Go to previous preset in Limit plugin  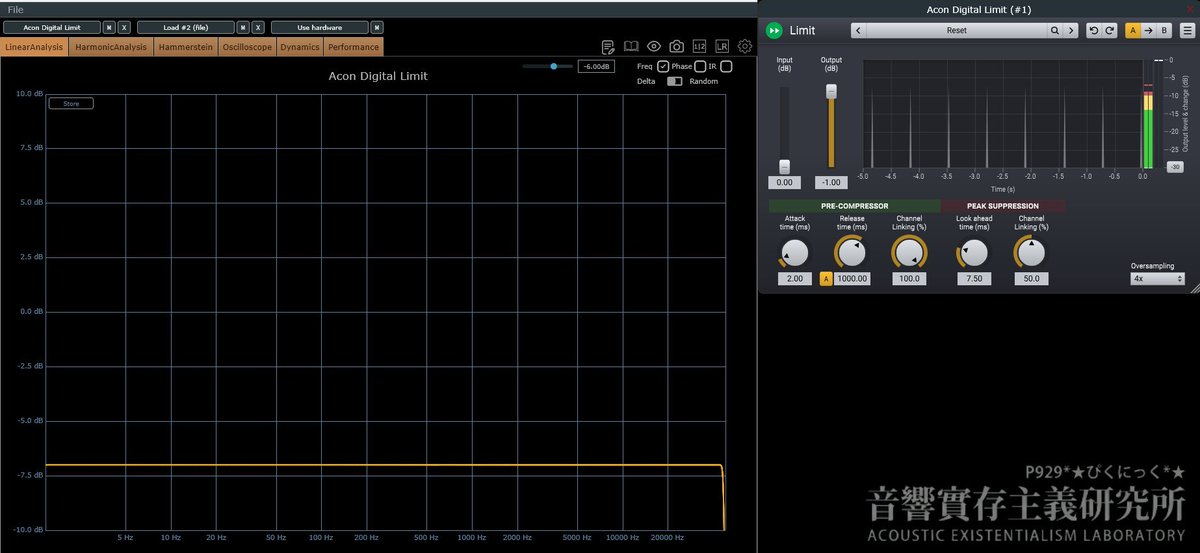point(858,31)
